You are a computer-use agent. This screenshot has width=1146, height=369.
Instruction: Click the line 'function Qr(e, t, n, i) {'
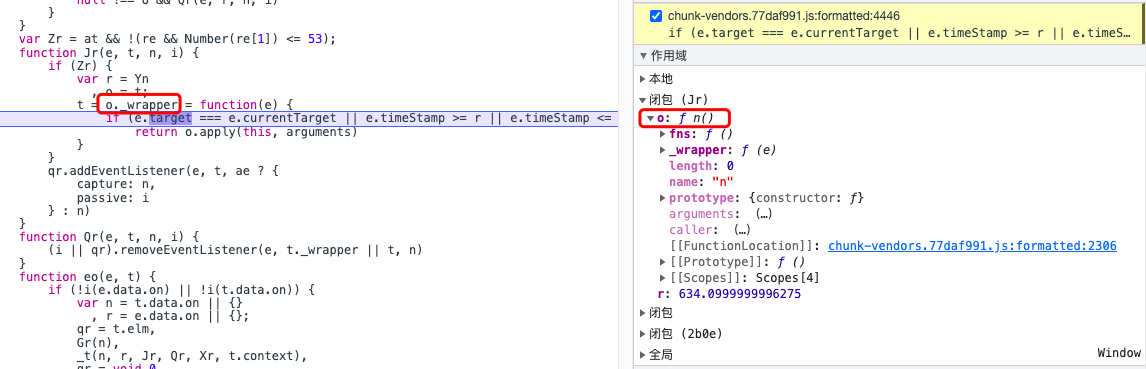click(110, 236)
